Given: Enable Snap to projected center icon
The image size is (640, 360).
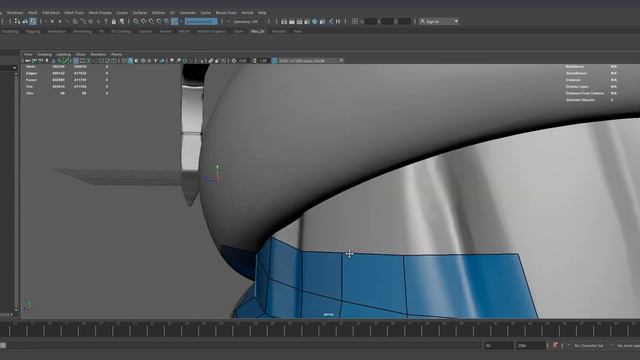Looking at the screenshot, I should pyautogui.click(x=159, y=21).
